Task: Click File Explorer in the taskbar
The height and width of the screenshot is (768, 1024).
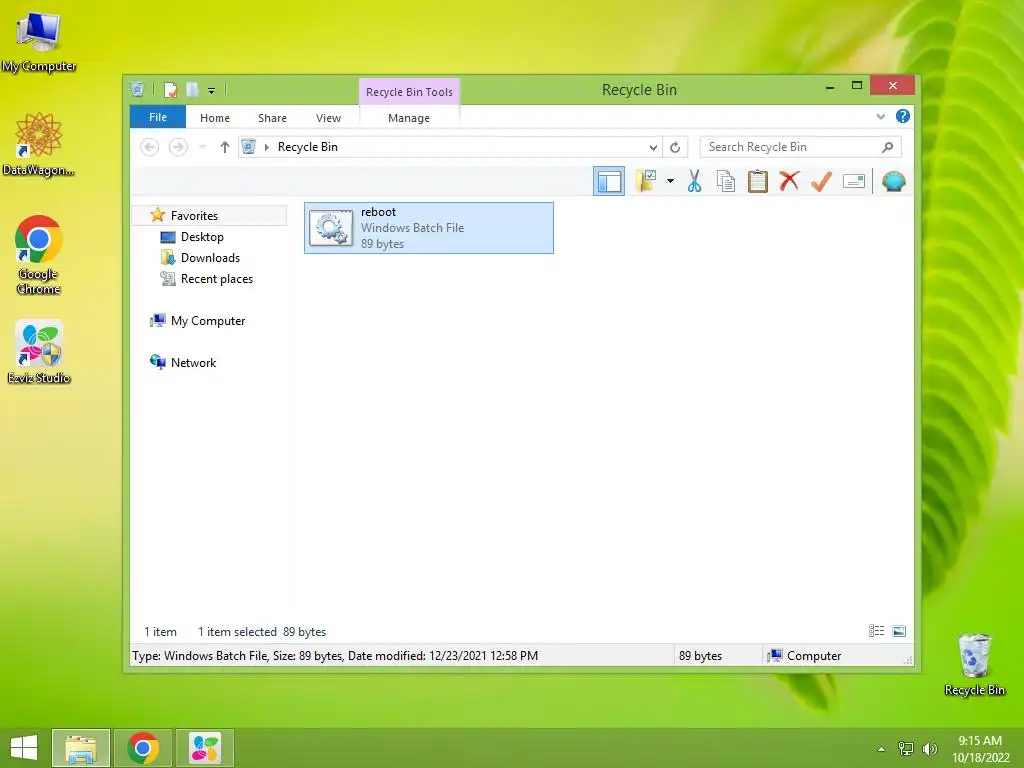Action: (80, 748)
